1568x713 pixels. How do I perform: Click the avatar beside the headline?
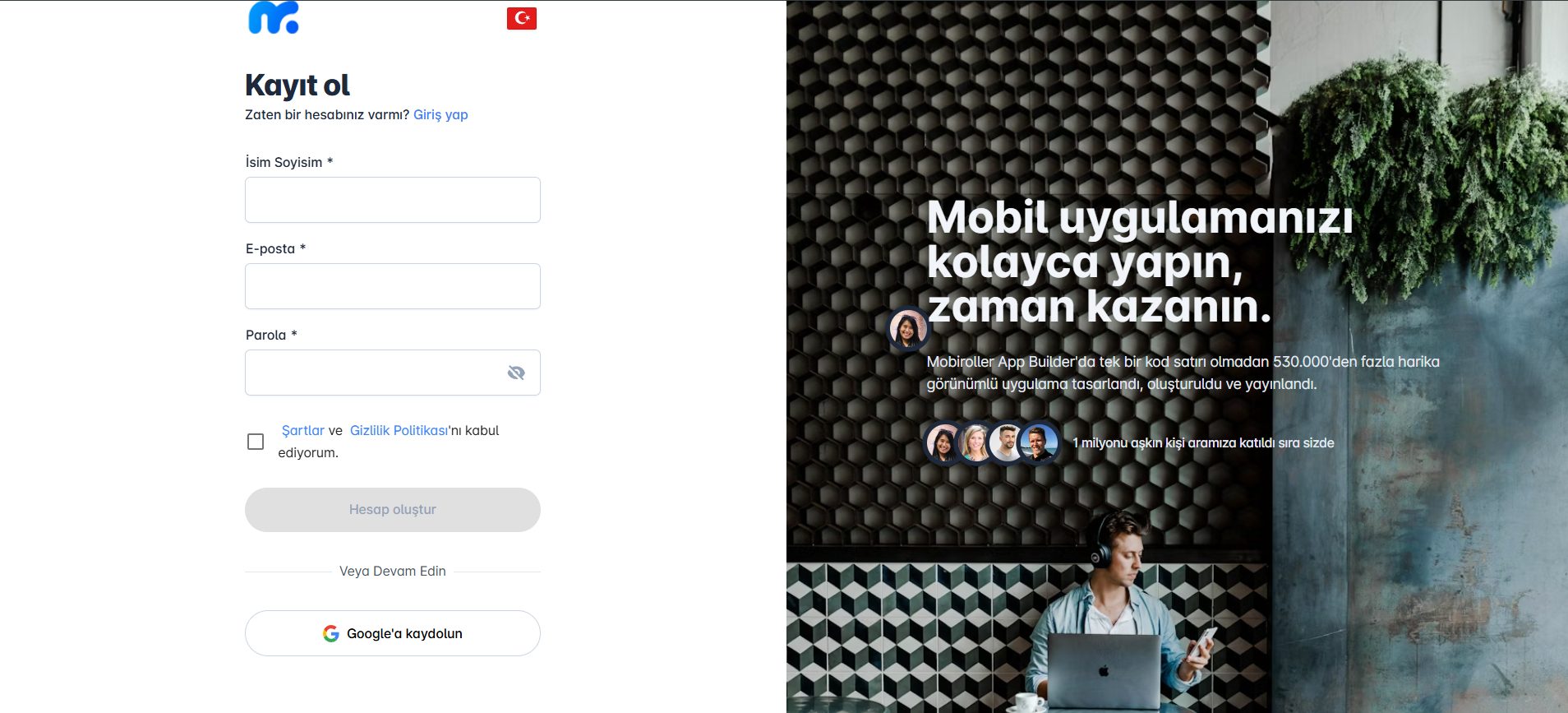point(908,329)
